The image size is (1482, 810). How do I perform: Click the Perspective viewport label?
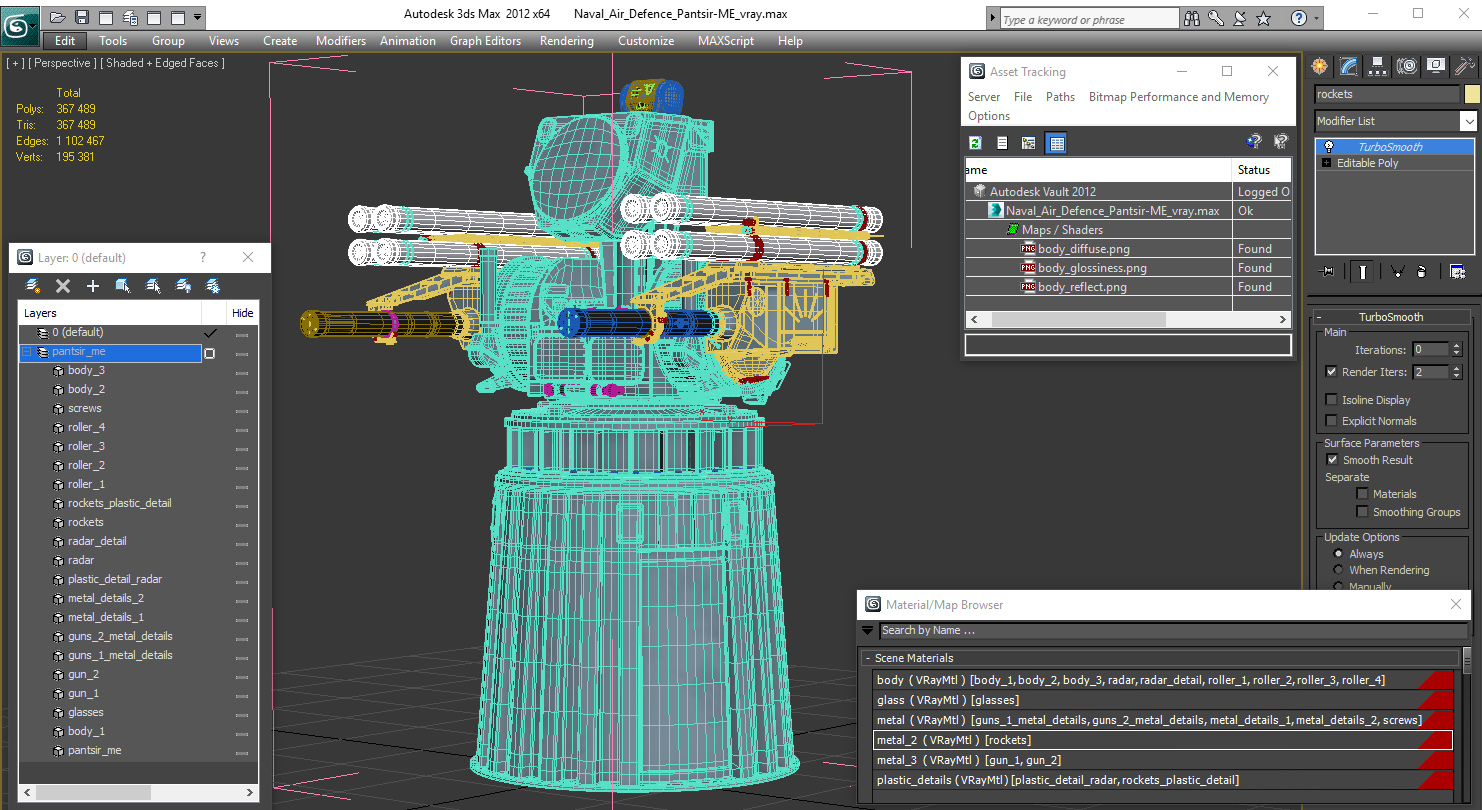click(x=64, y=63)
